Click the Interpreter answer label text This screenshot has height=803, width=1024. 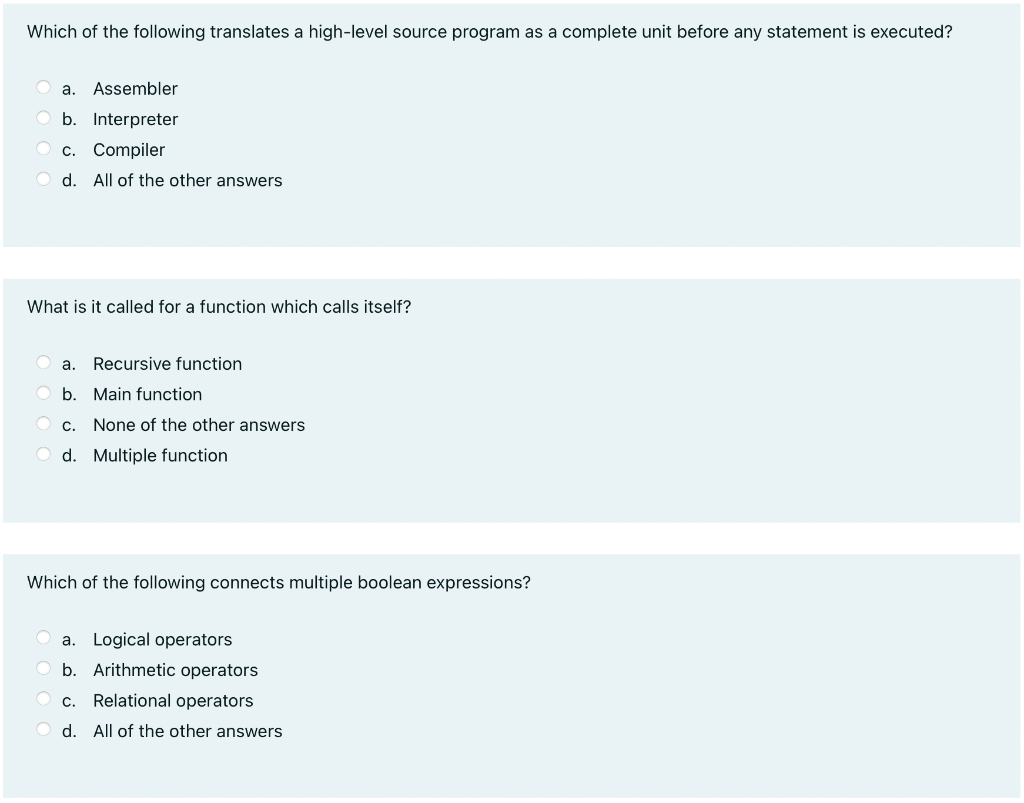tap(135, 119)
